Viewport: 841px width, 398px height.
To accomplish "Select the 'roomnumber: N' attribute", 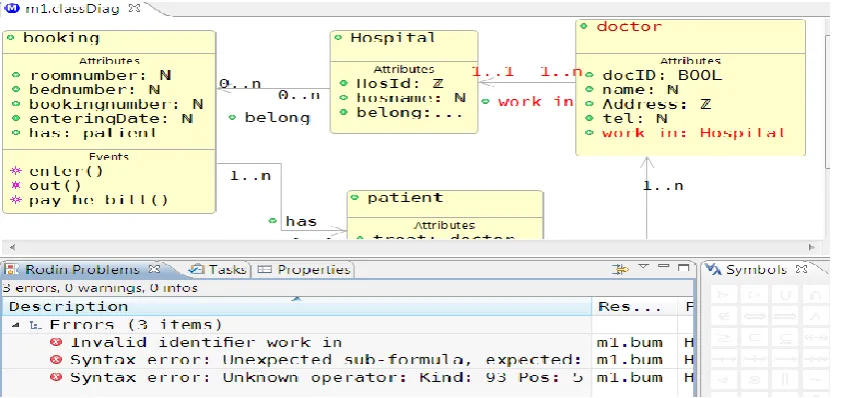I will [x=101, y=76].
